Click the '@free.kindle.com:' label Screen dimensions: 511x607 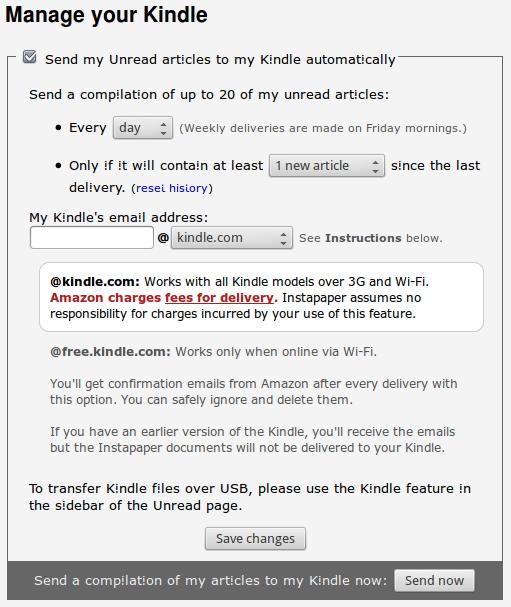pyautogui.click(x=110, y=352)
